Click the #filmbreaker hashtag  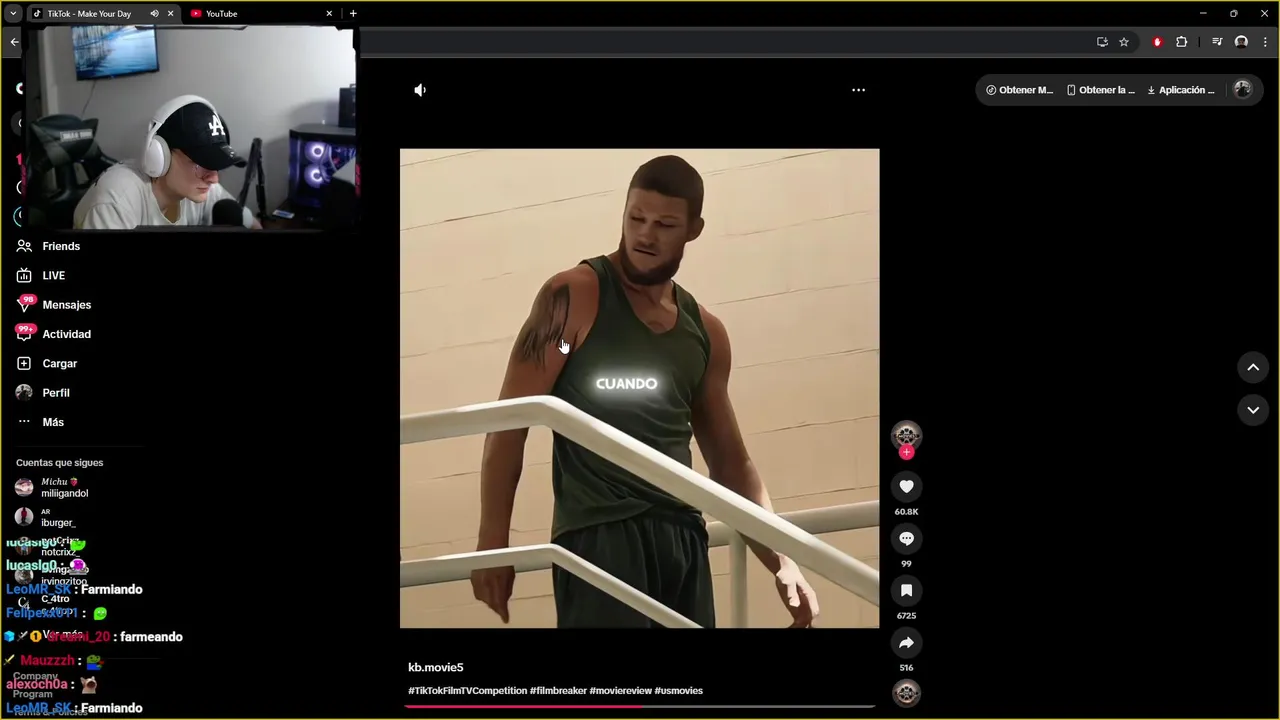[x=558, y=691]
